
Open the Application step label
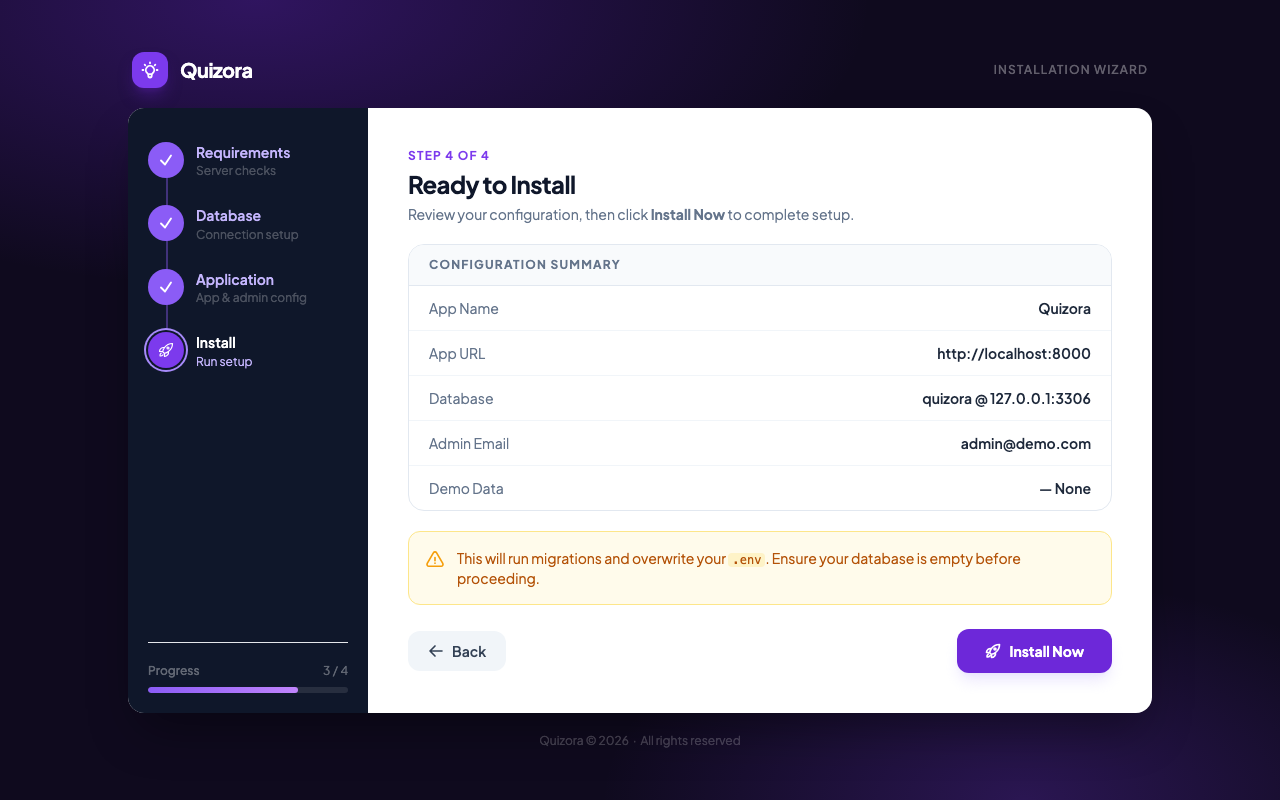click(x=235, y=280)
